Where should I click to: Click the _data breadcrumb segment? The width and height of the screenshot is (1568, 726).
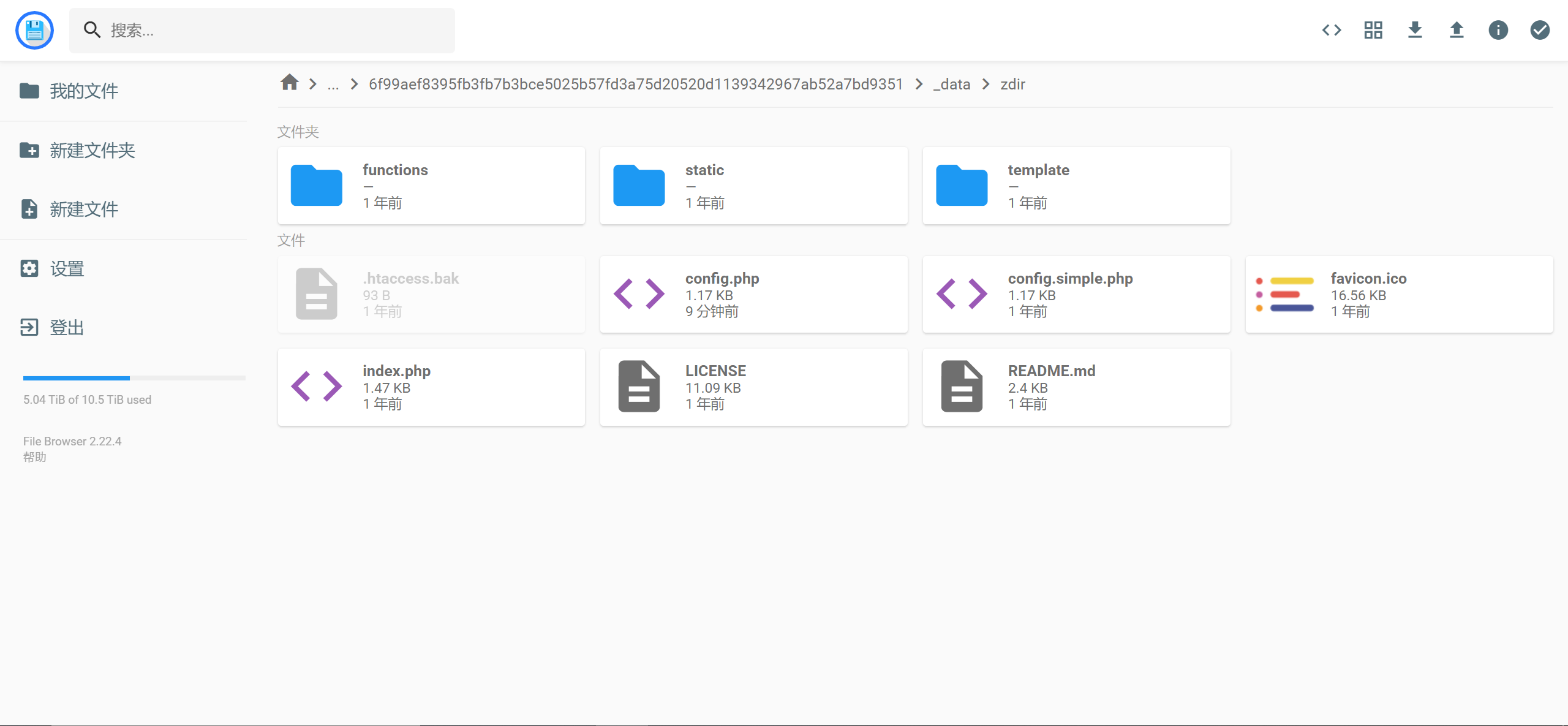(952, 85)
